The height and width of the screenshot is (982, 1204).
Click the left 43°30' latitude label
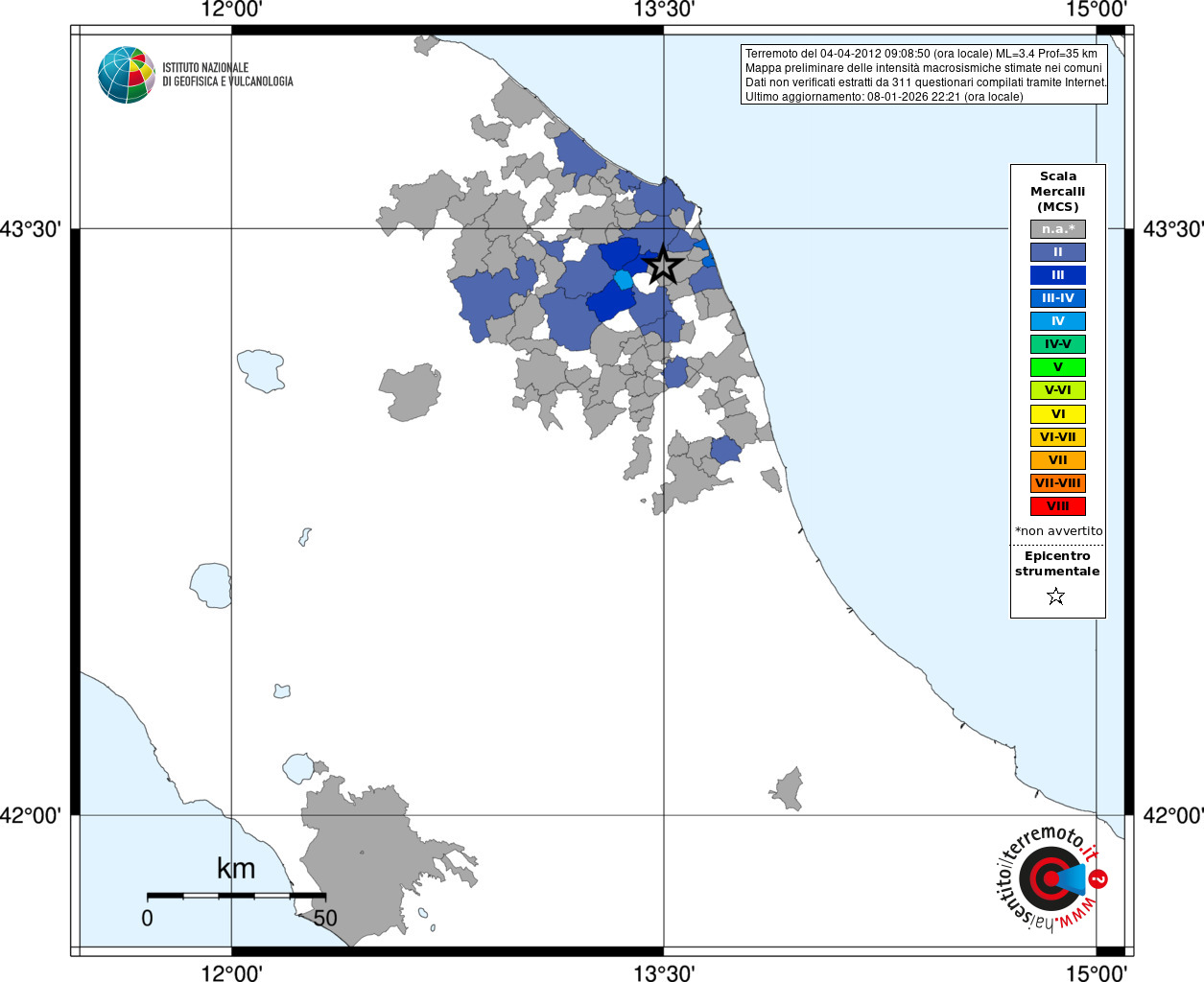31,229
